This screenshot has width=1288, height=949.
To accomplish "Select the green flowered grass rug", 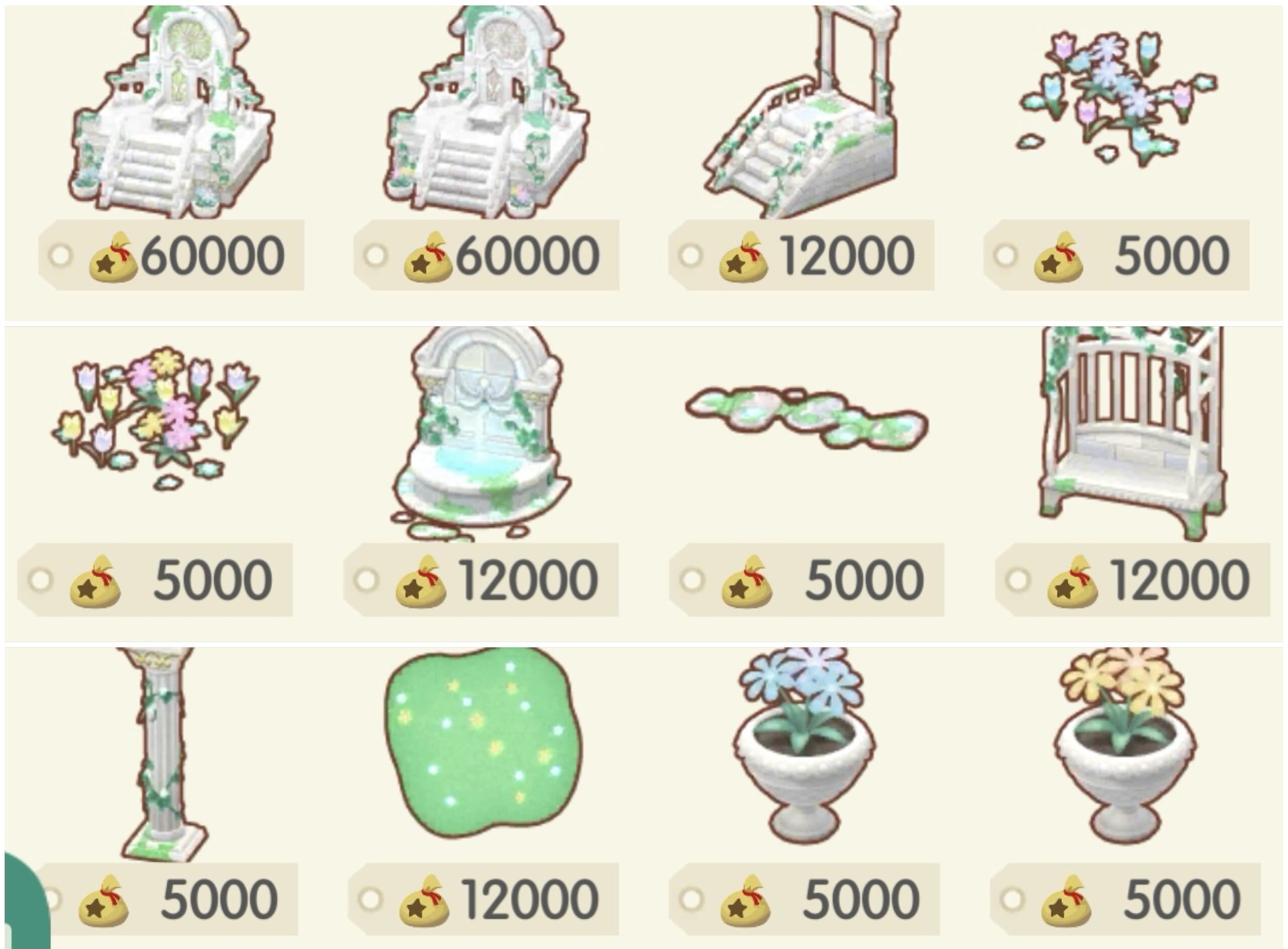I will pos(483,742).
